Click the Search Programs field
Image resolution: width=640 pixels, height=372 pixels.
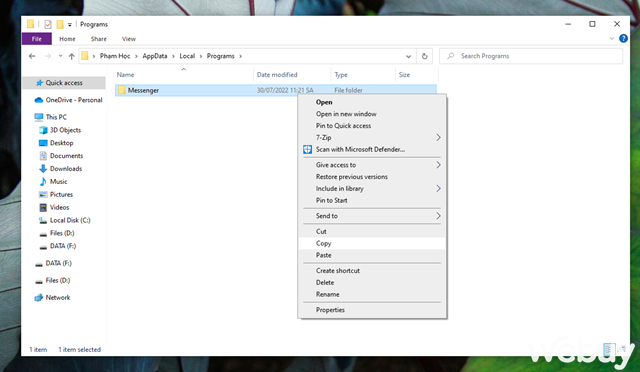click(x=531, y=56)
